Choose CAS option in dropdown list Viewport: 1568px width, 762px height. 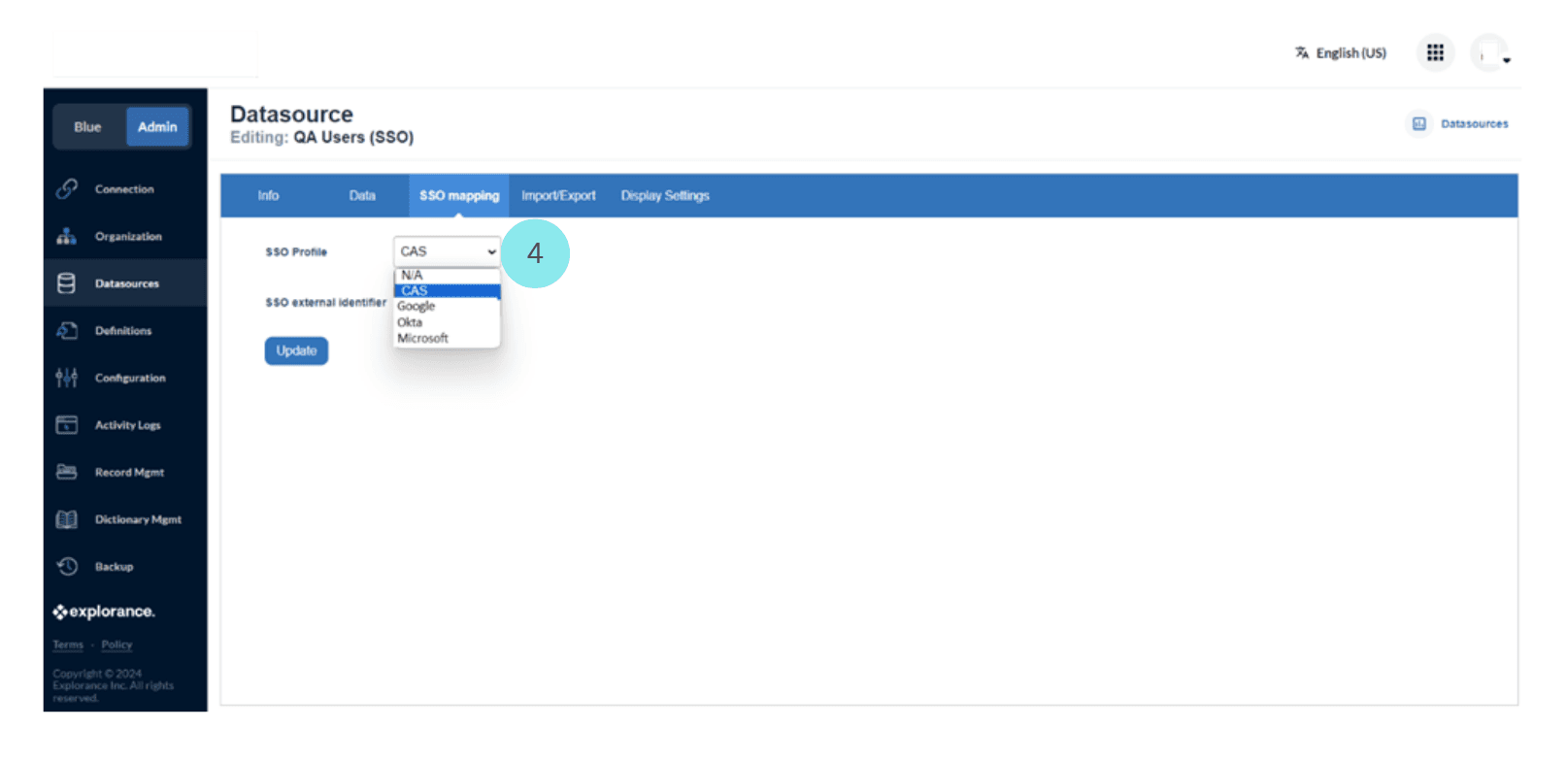click(447, 290)
